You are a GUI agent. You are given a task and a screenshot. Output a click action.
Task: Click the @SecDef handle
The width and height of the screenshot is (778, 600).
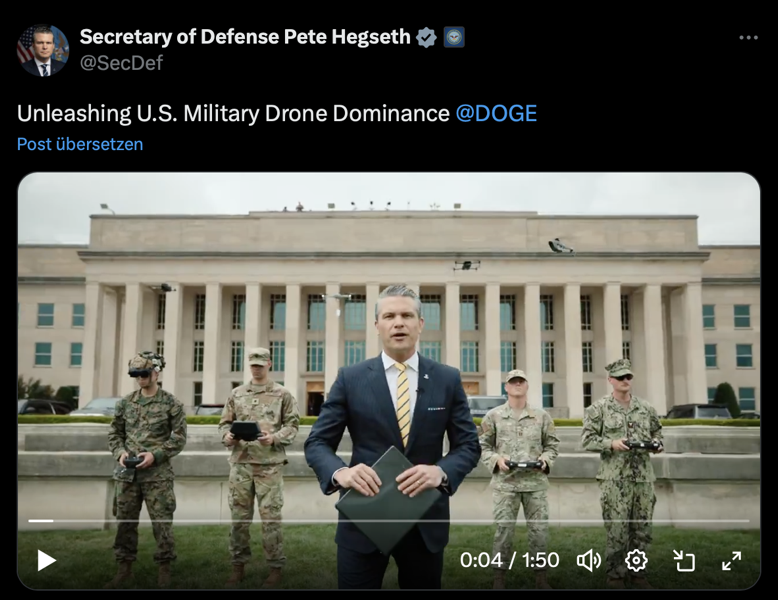click(121, 63)
